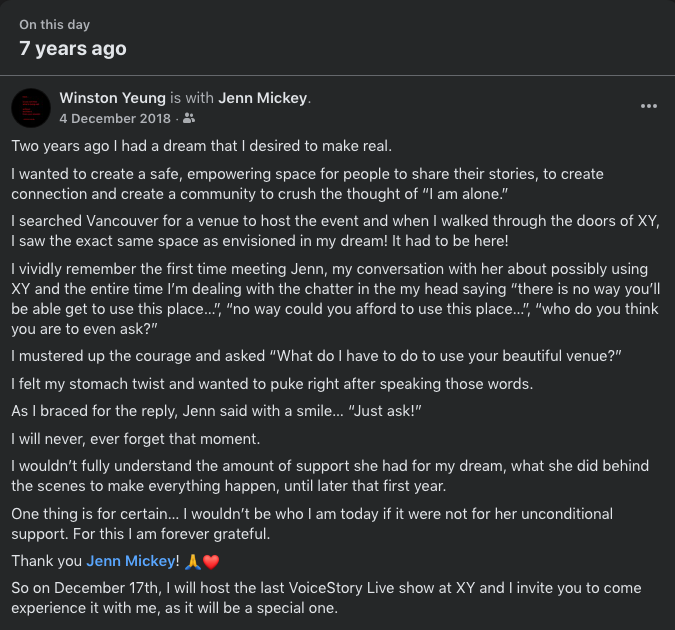
Task: Open the three-dot post options menu
Action: pyautogui.click(x=649, y=106)
